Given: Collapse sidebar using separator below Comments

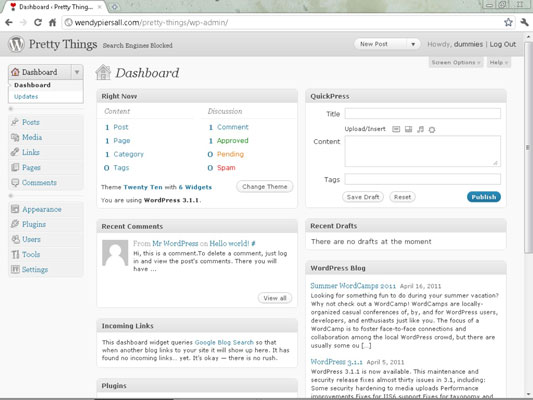Looking at the screenshot, I should pos(46,196).
